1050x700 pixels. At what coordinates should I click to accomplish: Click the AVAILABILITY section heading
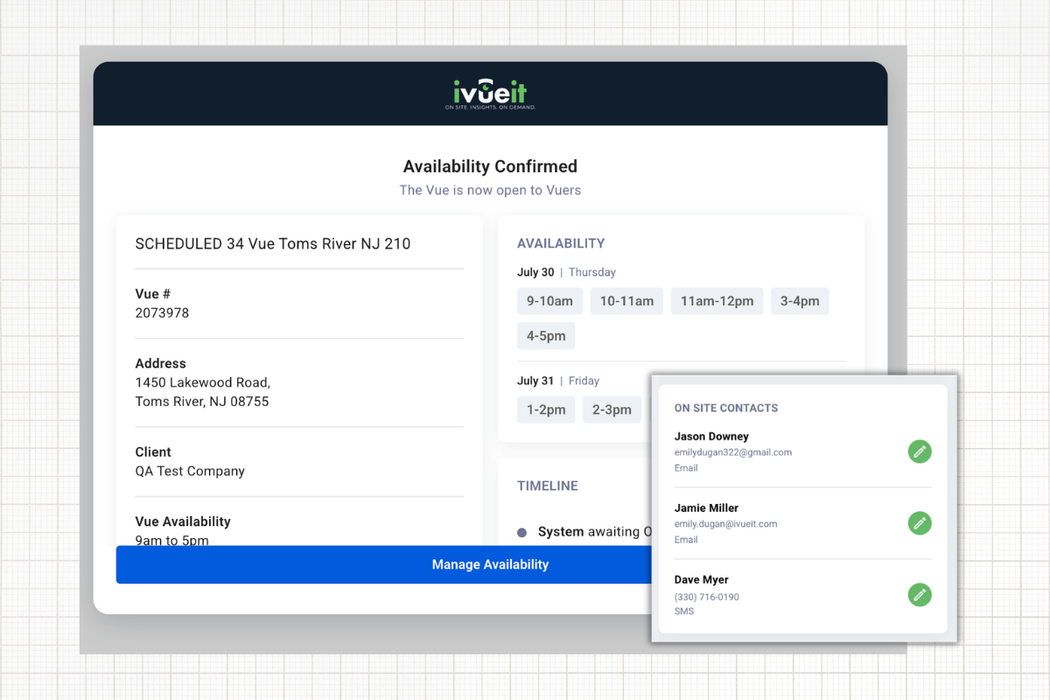click(x=561, y=243)
